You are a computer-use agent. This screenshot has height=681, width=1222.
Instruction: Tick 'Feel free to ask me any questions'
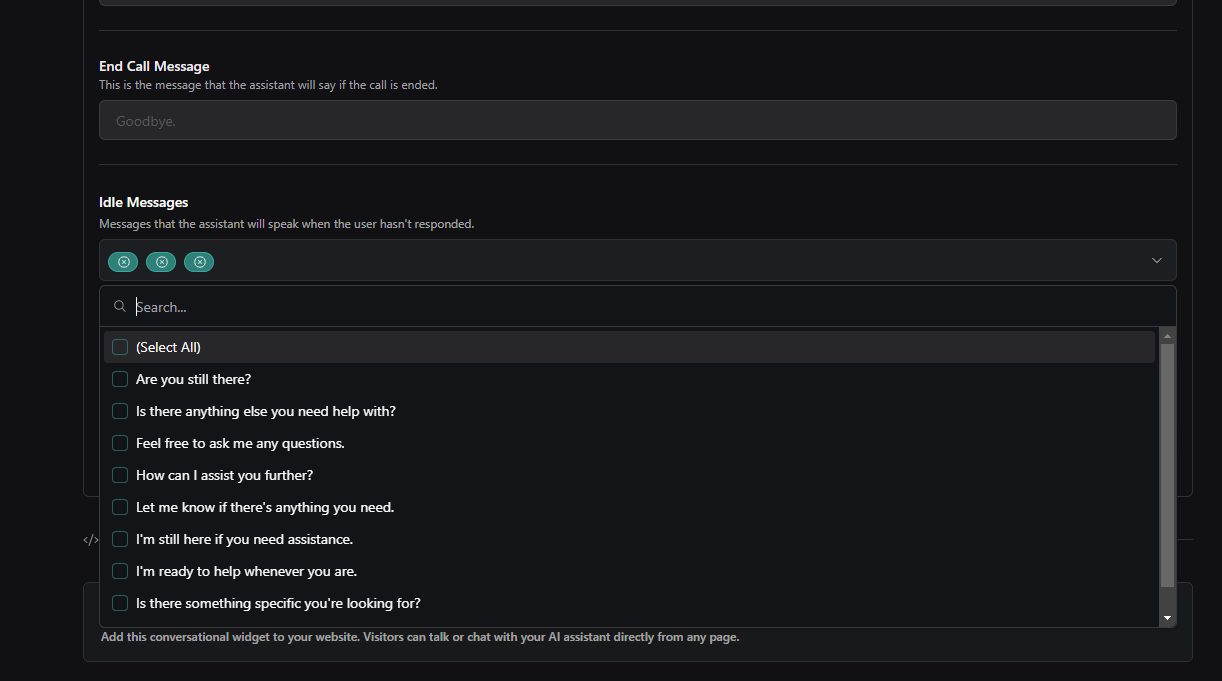pos(120,443)
